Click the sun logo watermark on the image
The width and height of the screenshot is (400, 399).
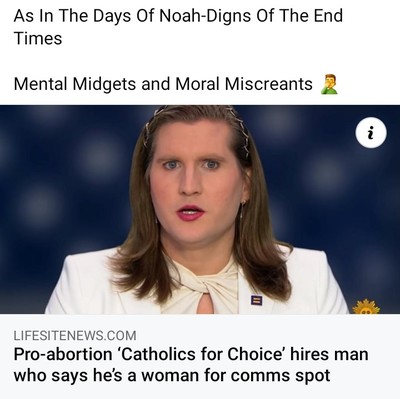tap(366, 307)
